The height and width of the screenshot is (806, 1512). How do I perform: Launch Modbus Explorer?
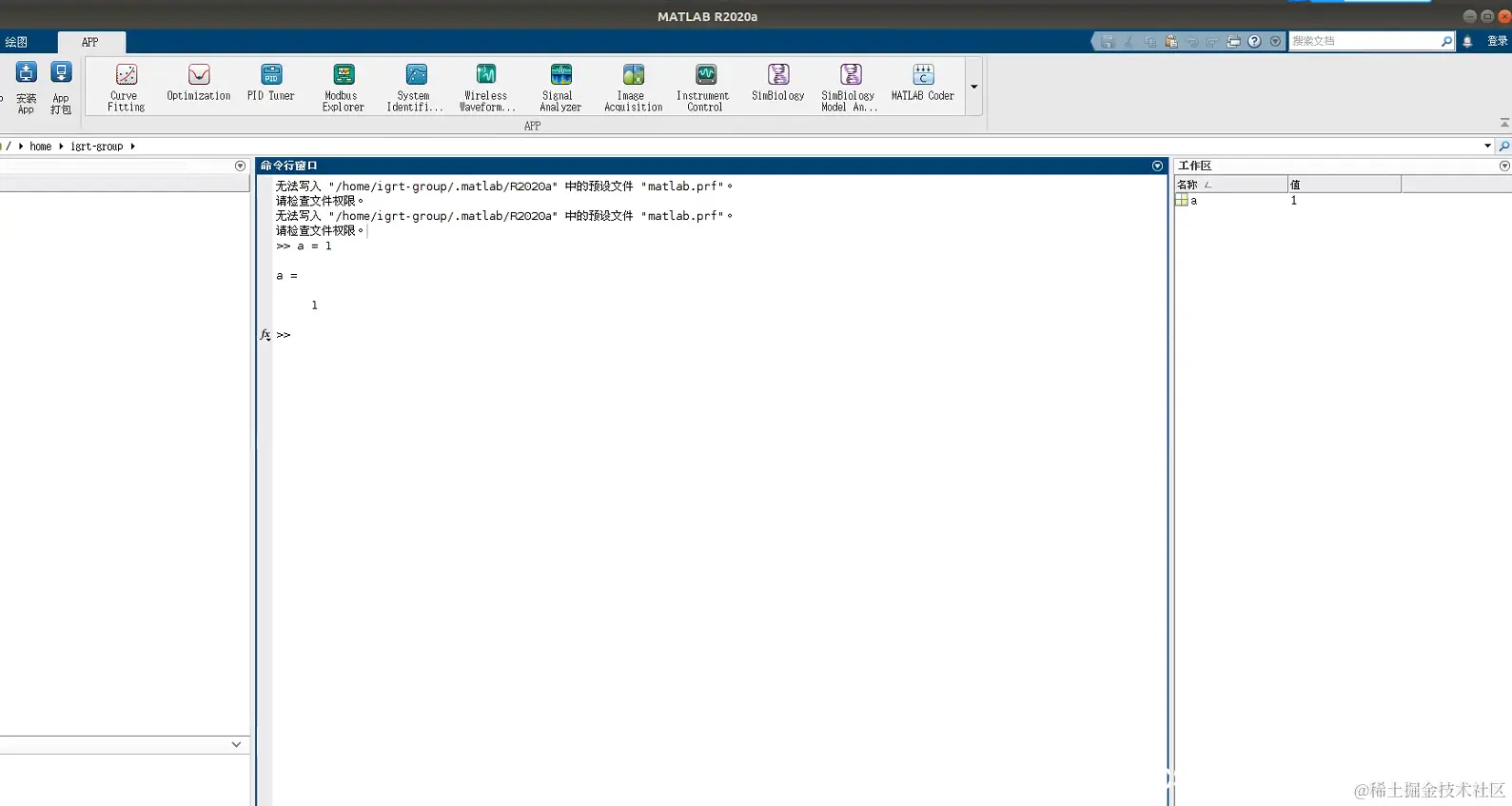pyautogui.click(x=344, y=88)
